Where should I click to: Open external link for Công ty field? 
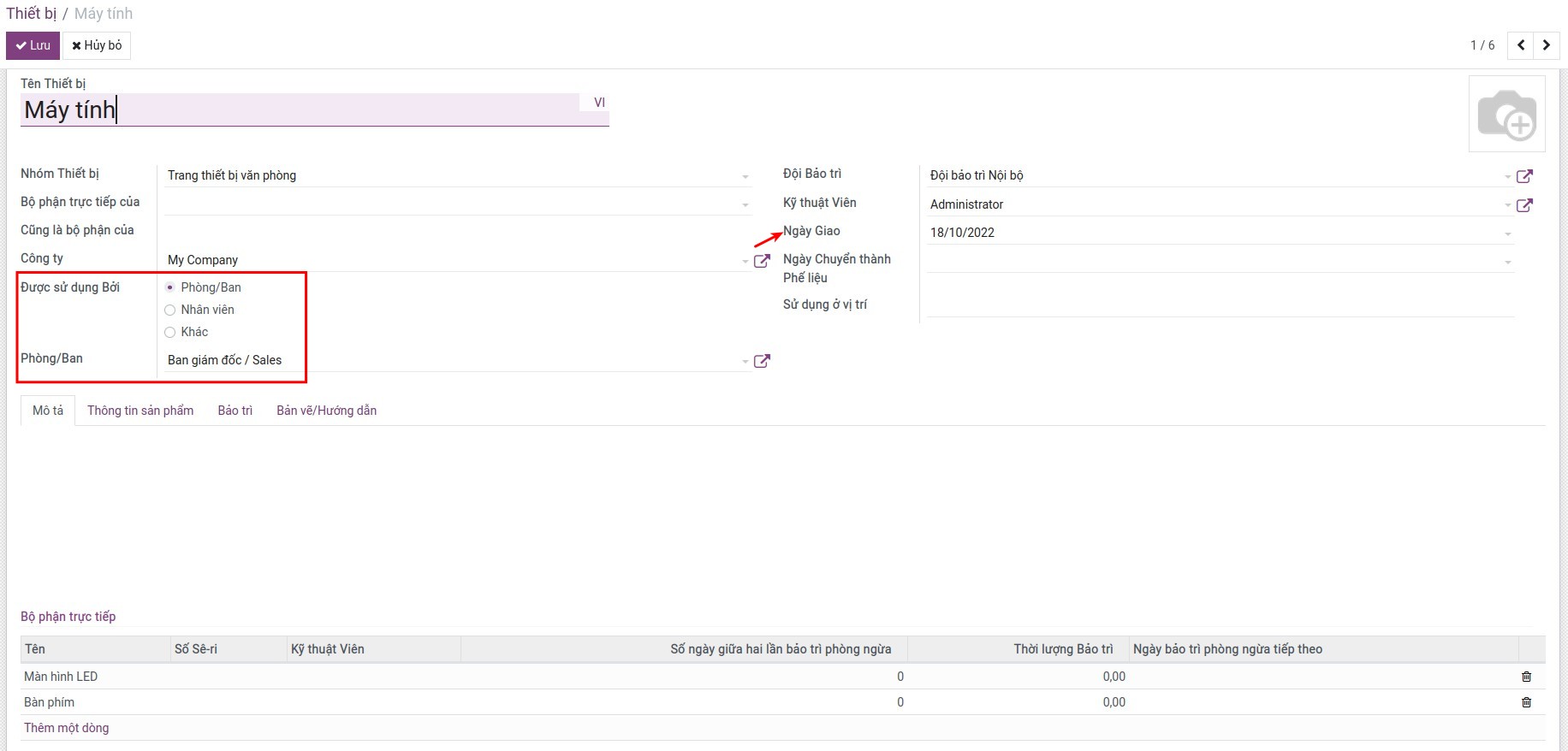761,261
